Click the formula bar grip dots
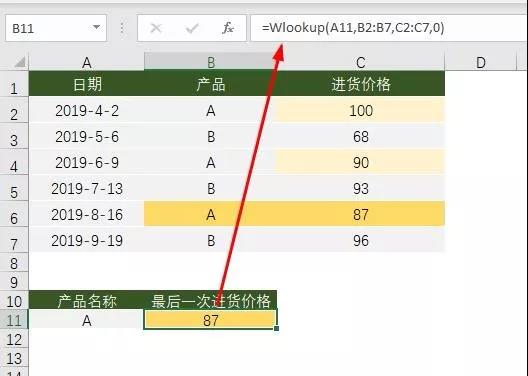 [x=122, y=28]
